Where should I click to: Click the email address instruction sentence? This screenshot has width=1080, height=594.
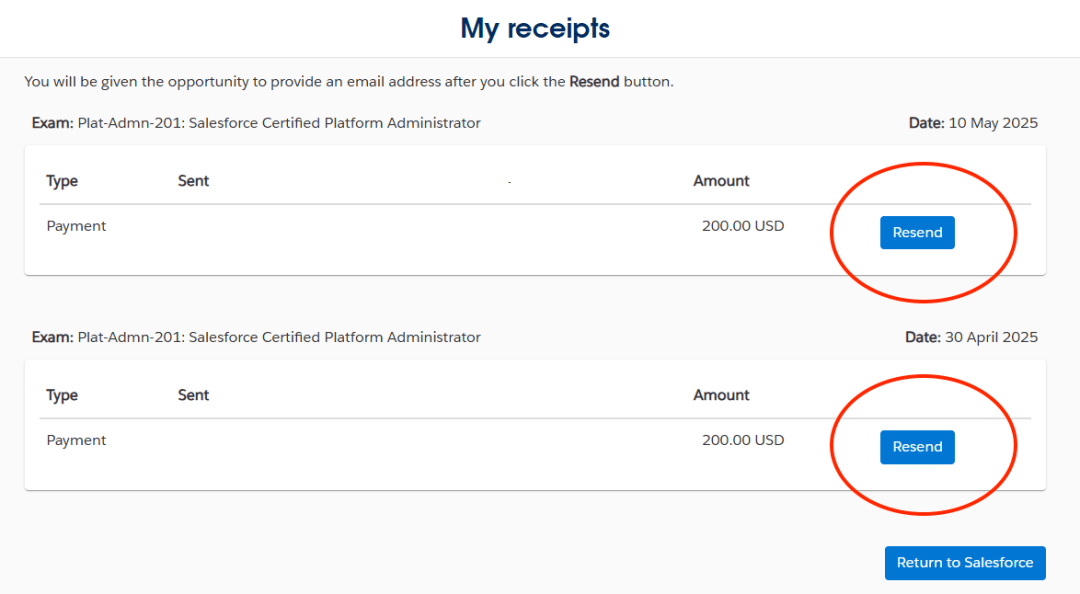click(300, 82)
